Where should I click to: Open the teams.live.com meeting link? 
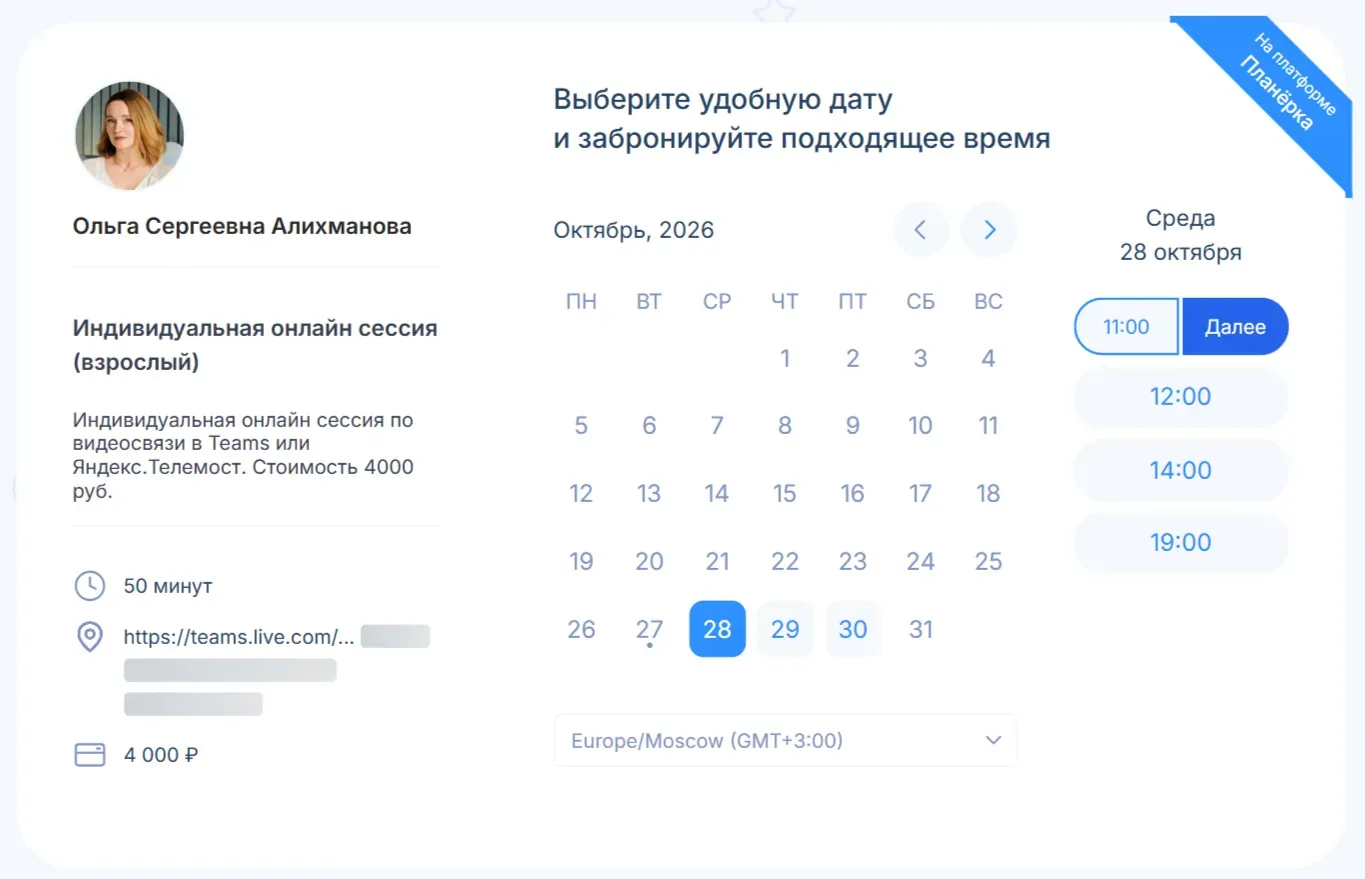tap(240, 637)
